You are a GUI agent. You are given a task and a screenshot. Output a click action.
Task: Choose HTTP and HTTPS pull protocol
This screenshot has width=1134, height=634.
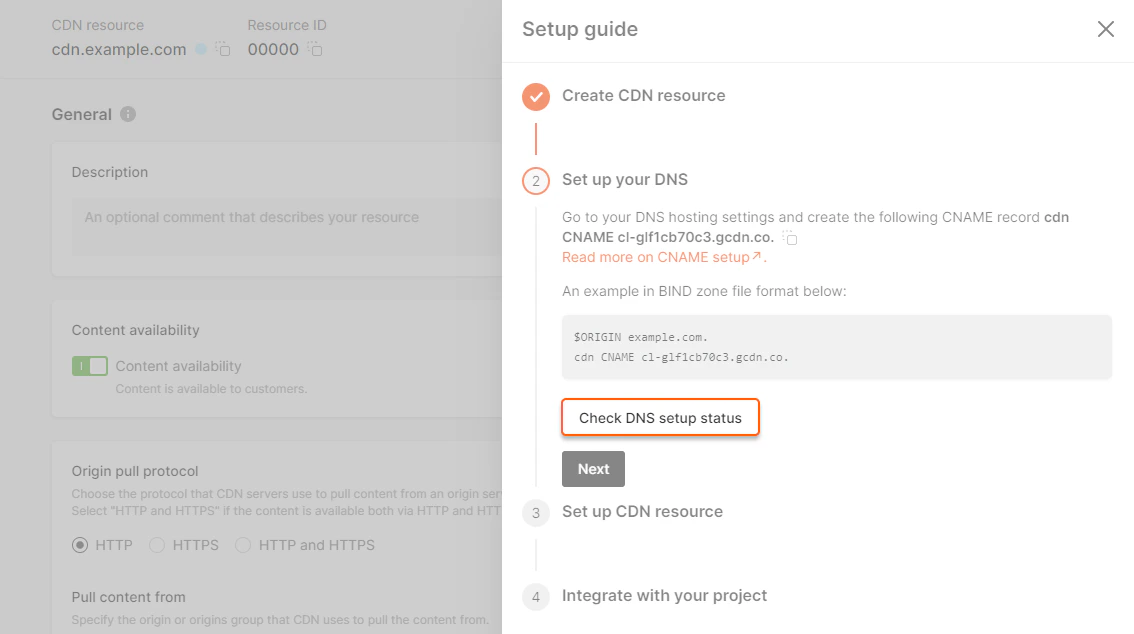click(x=243, y=545)
